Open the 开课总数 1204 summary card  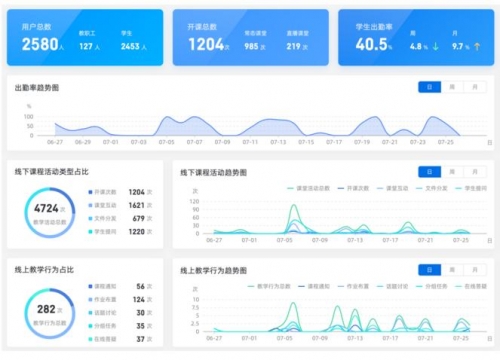point(251,37)
